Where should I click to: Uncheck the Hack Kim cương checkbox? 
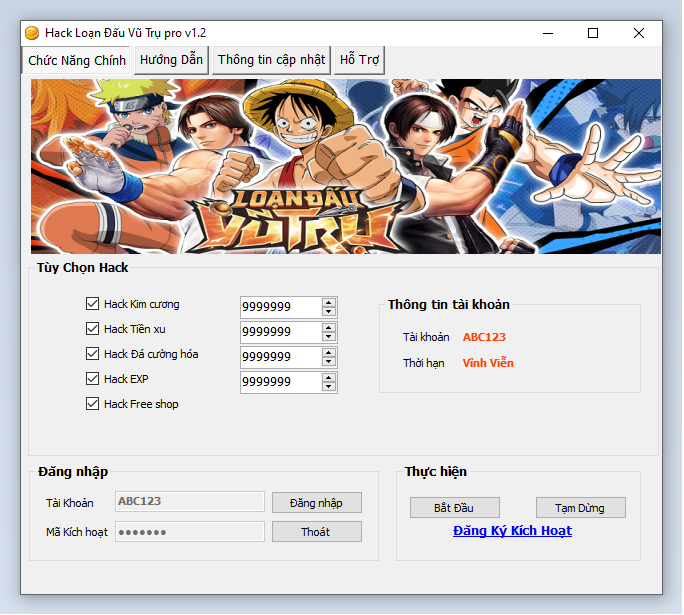click(x=93, y=304)
